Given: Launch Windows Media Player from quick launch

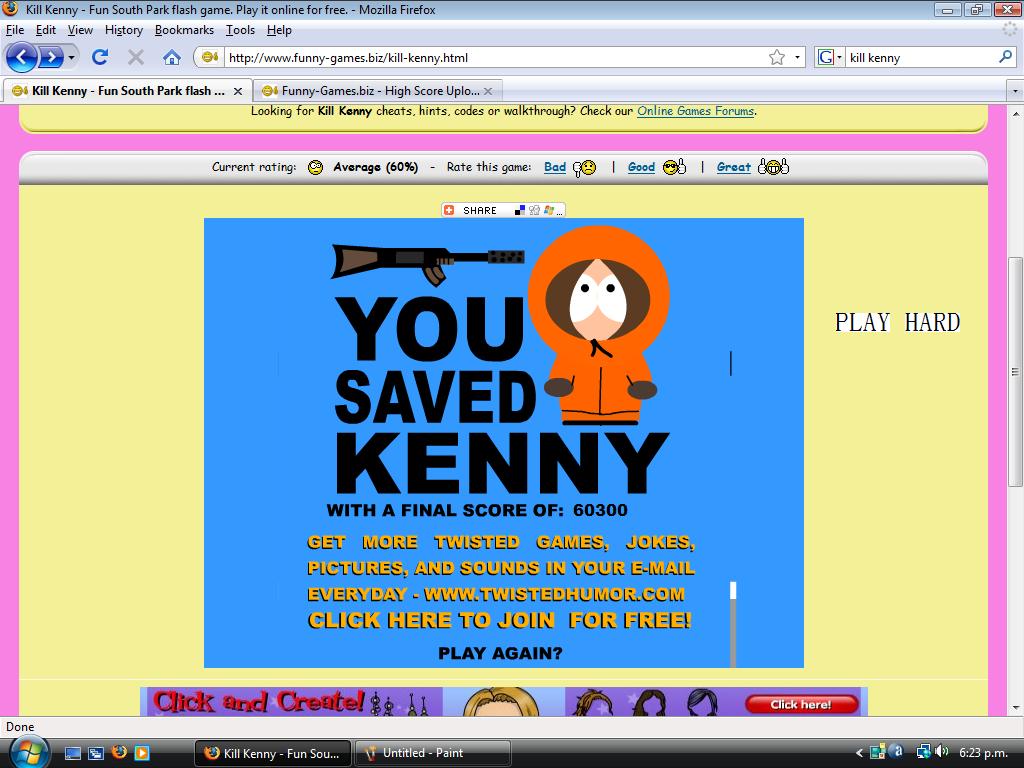Looking at the screenshot, I should click(142, 753).
